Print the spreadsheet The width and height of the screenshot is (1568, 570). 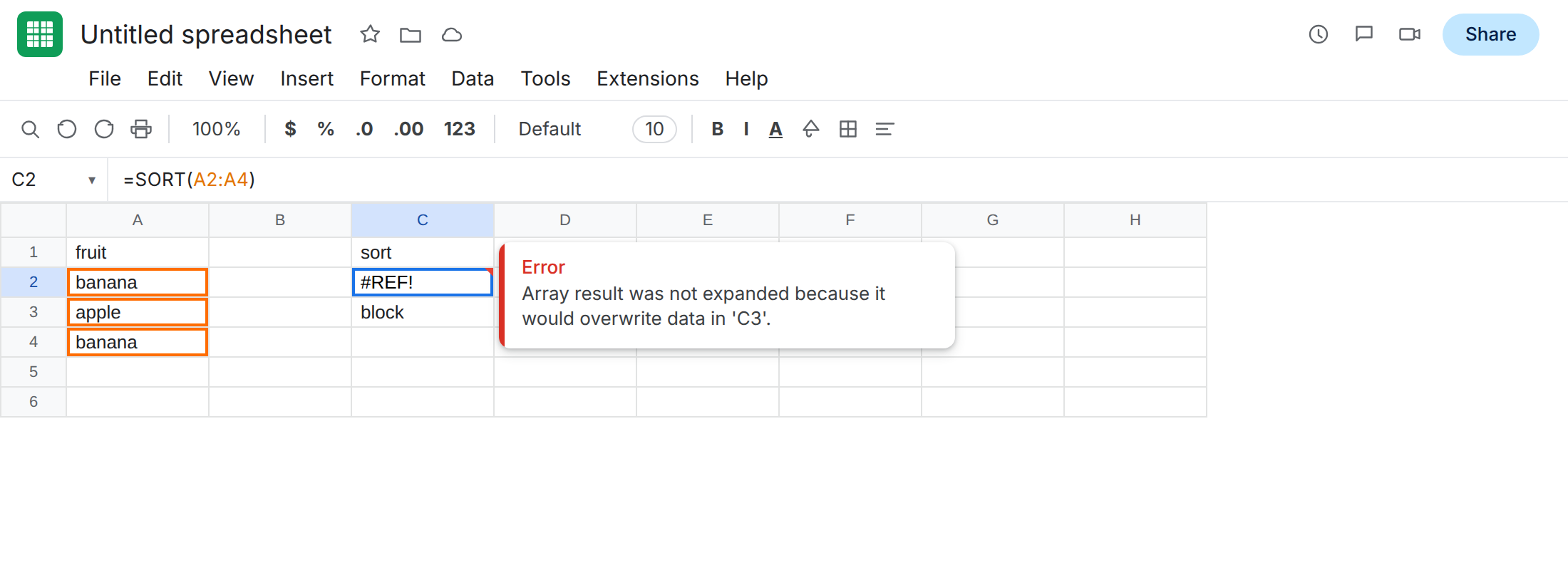(x=141, y=129)
